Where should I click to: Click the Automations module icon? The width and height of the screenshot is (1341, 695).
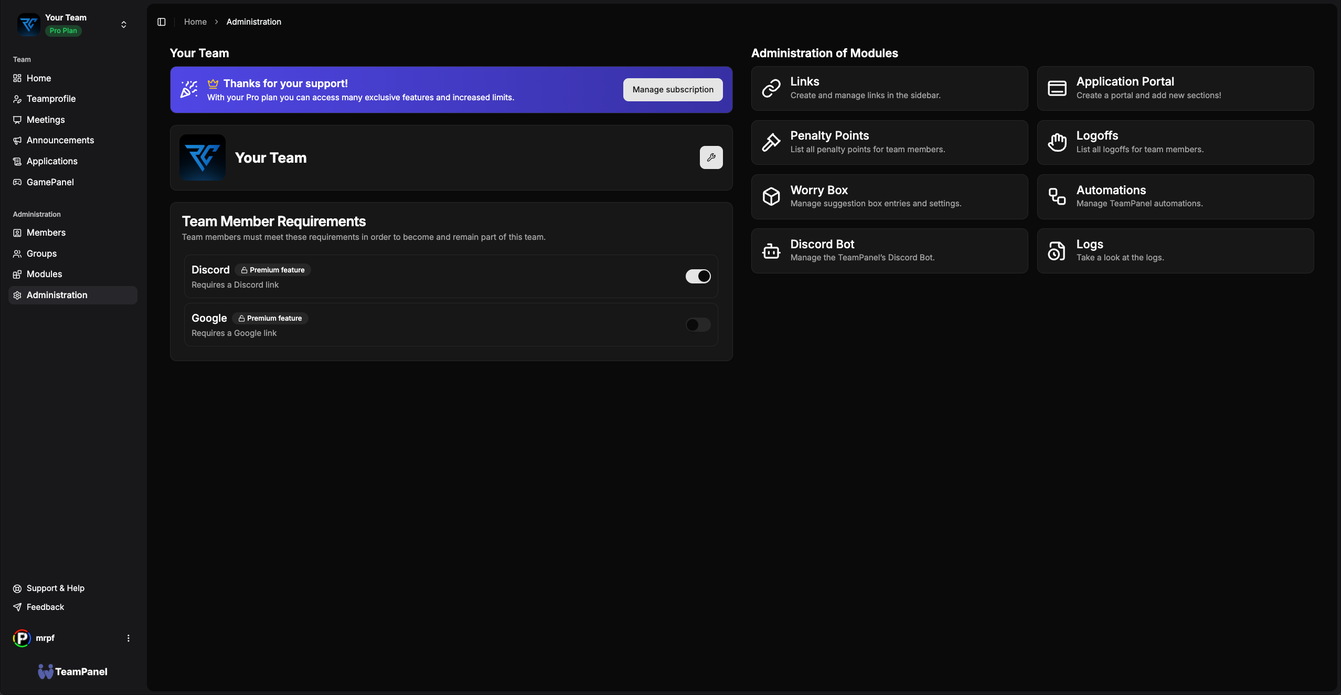[1057, 196]
